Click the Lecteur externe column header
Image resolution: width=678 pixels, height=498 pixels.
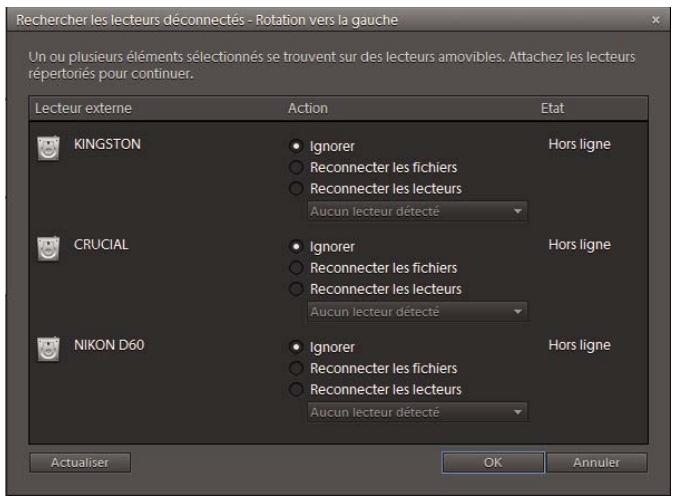pos(83,108)
